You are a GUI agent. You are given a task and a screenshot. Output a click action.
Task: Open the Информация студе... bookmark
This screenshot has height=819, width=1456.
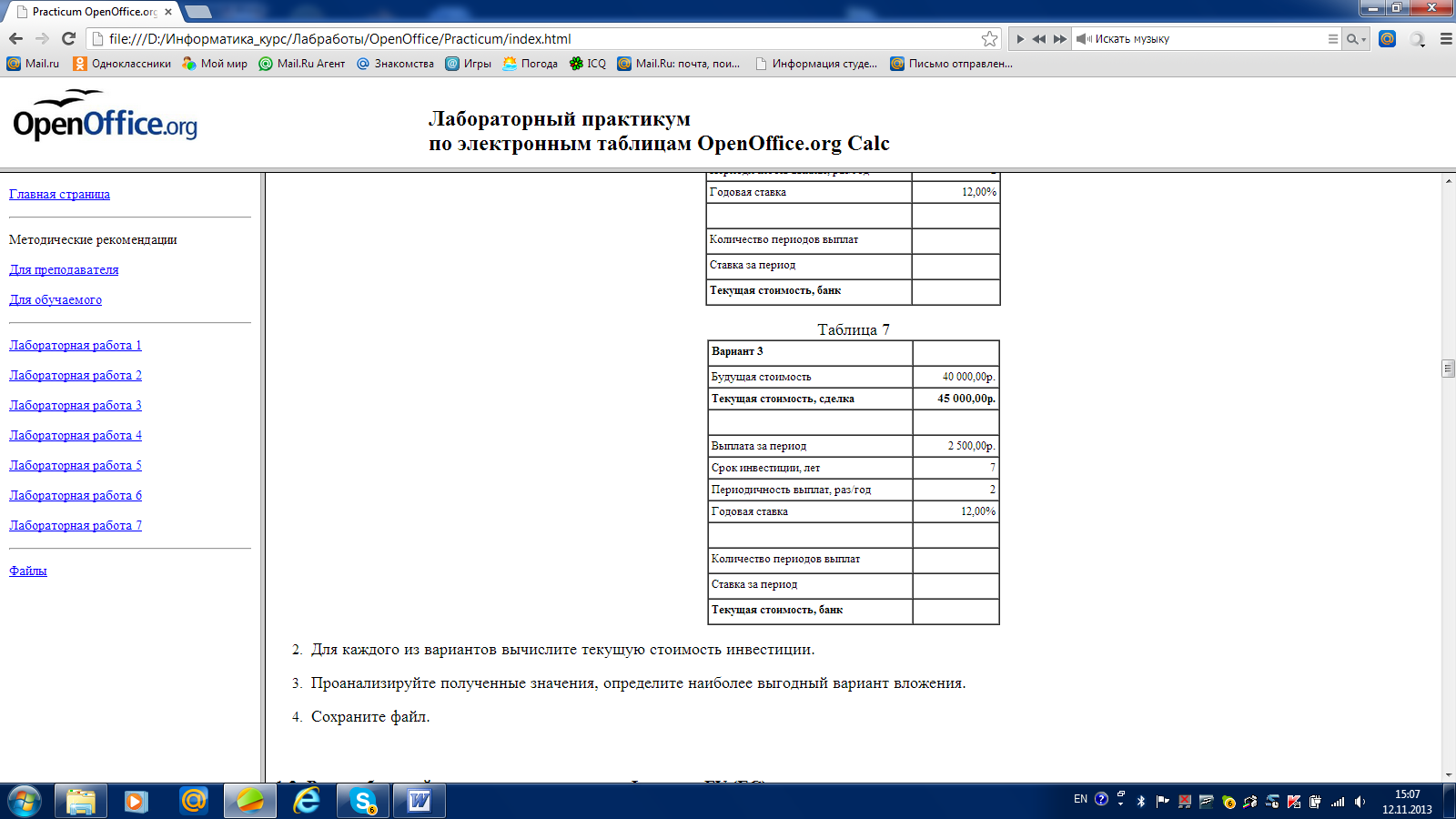[x=816, y=64]
